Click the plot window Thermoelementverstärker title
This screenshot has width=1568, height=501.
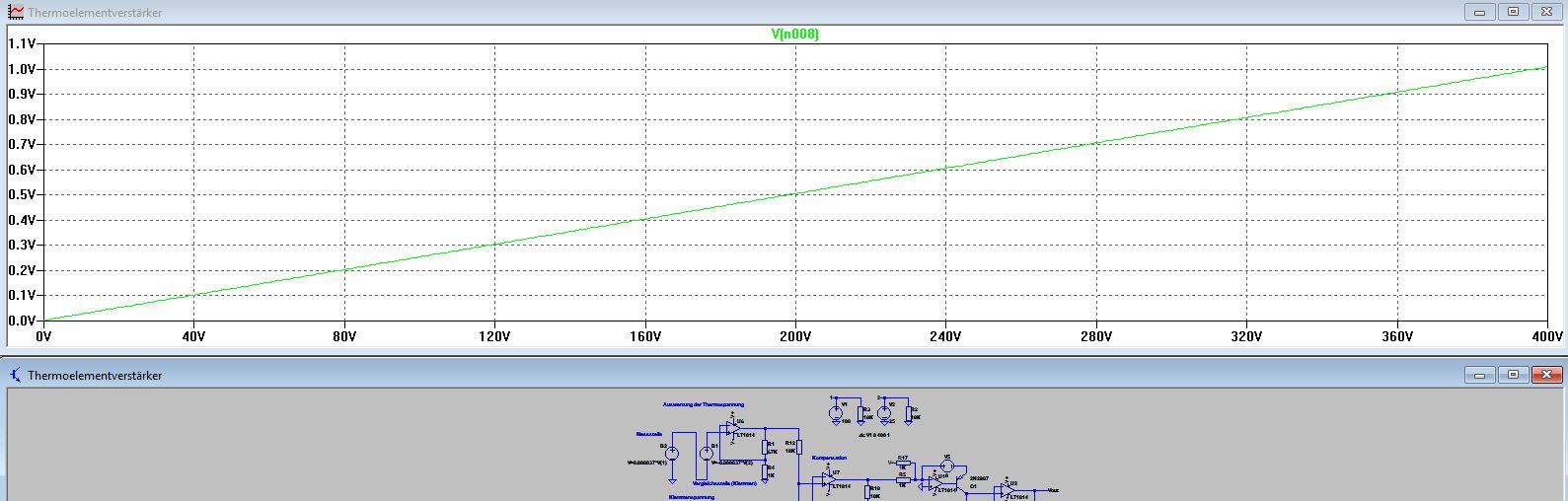tap(96, 13)
